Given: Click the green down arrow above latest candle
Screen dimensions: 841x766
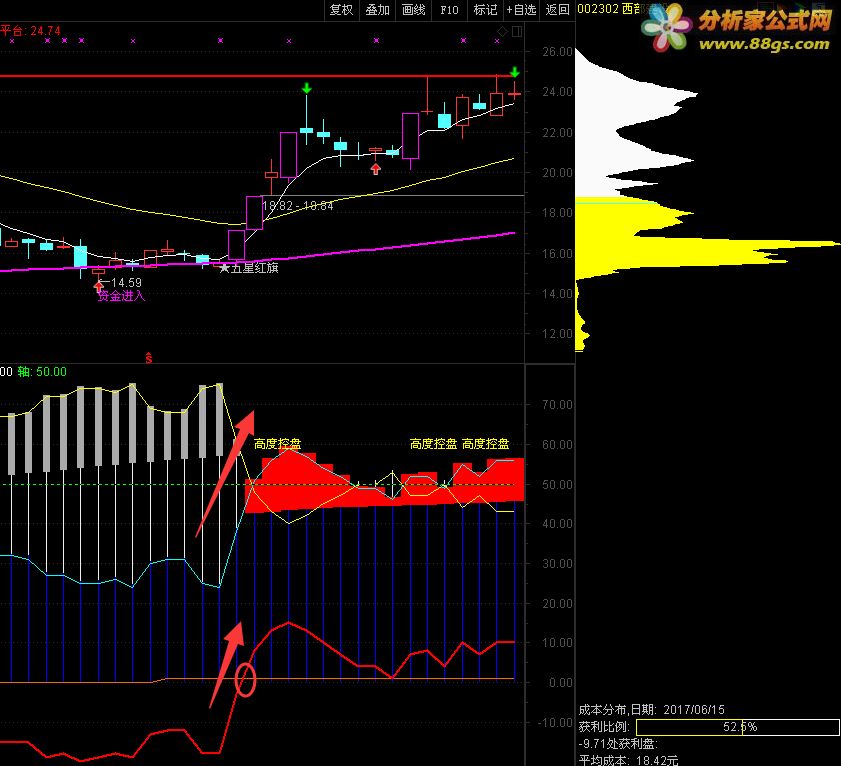Looking at the screenshot, I should (x=514, y=72).
